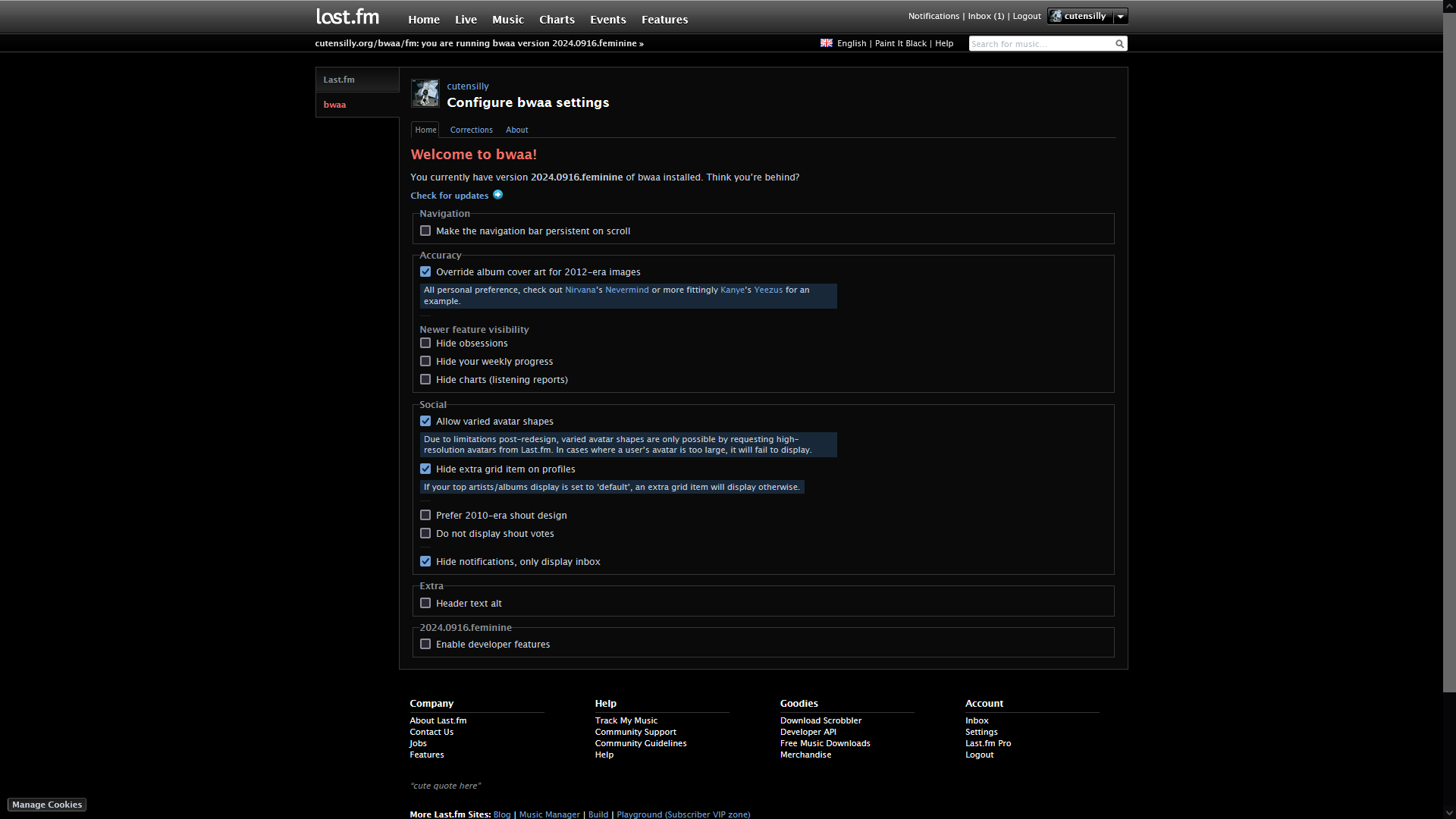Check Prefer 2010-era shout design

pos(425,516)
